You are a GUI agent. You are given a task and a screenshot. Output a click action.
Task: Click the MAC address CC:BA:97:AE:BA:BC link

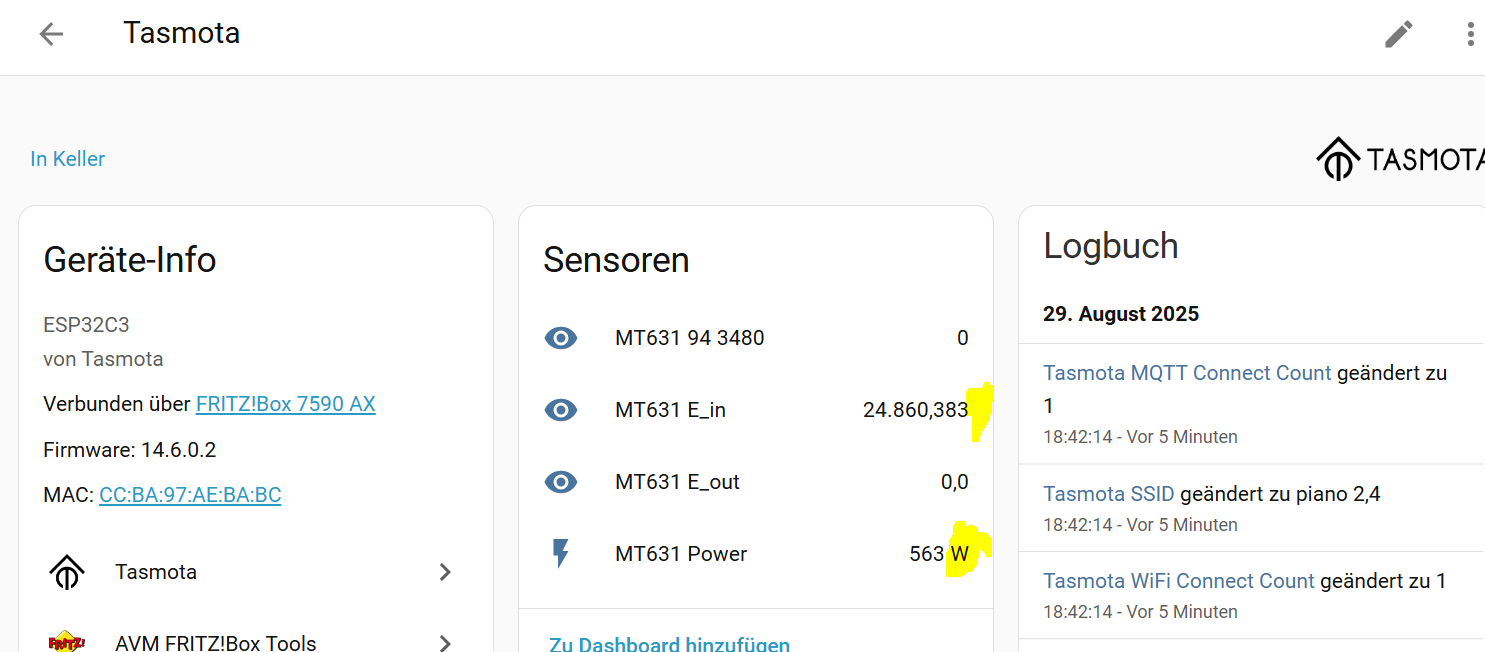[190, 495]
